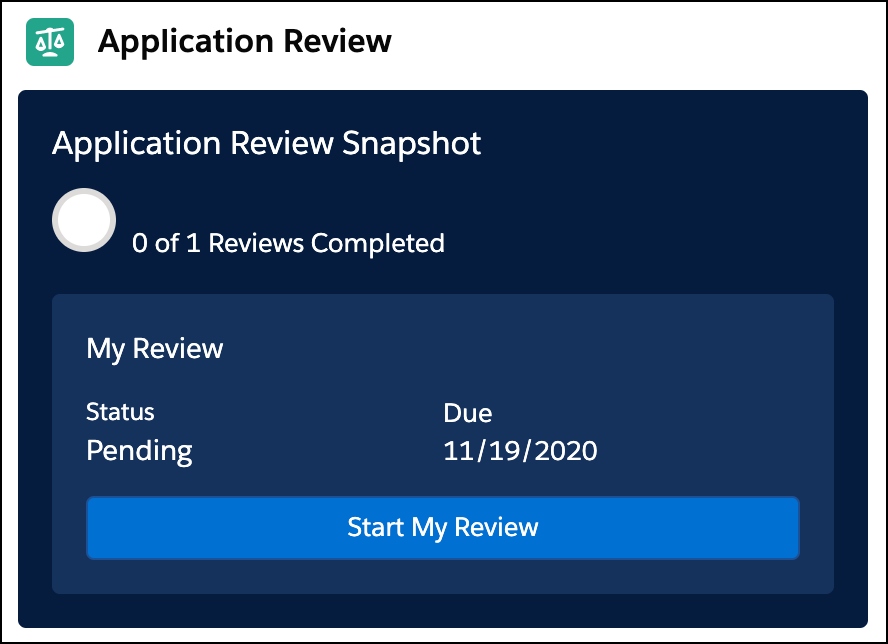Select the due date 11/19/2020

pos(520,451)
